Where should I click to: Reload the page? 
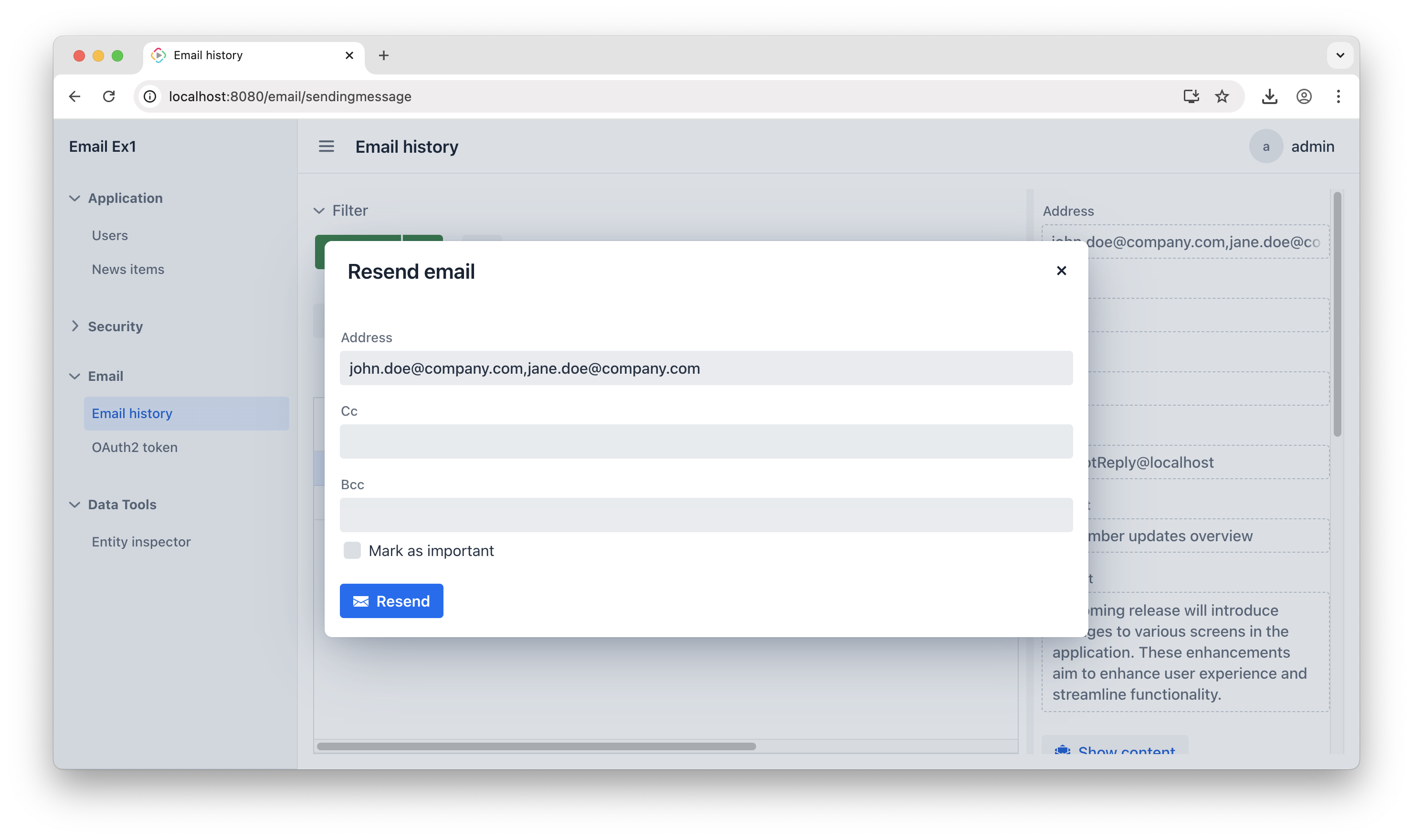coord(109,96)
